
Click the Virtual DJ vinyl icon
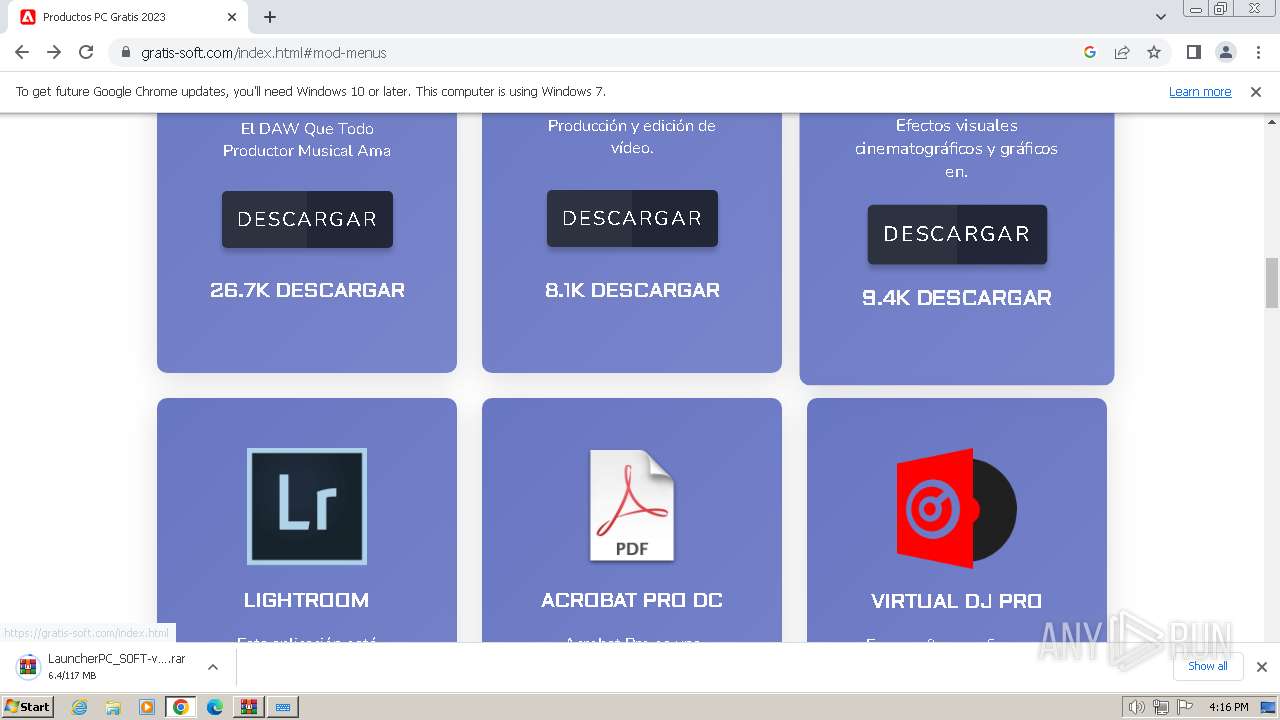coord(957,508)
